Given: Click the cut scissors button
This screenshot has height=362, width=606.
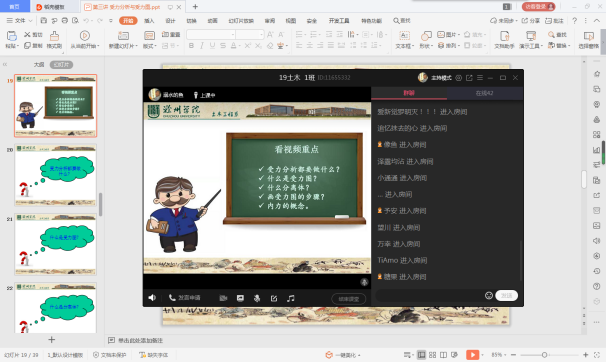Looking at the screenshot, I should (x=33, y=35).
